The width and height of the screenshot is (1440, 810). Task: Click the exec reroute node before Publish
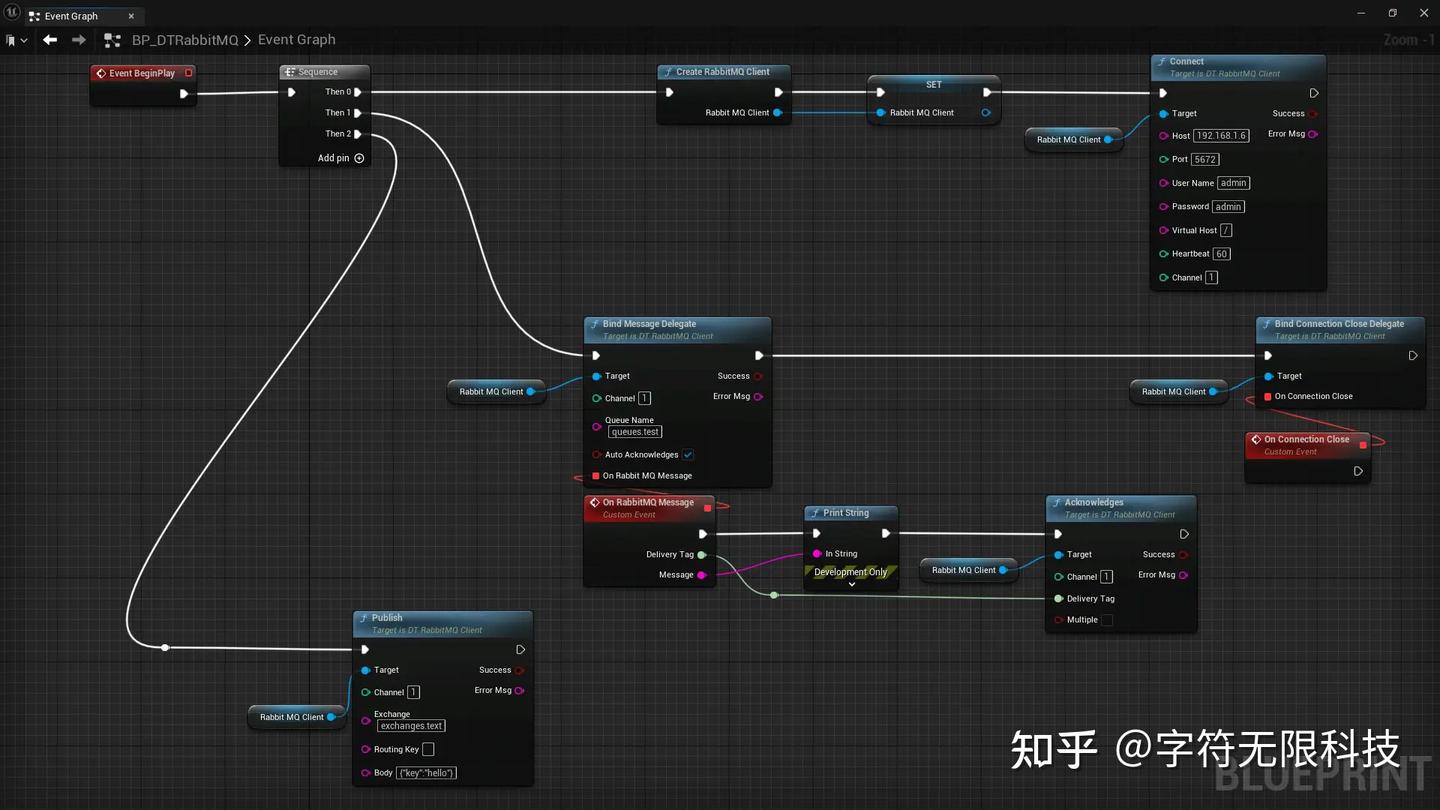[x=165, y=648]
